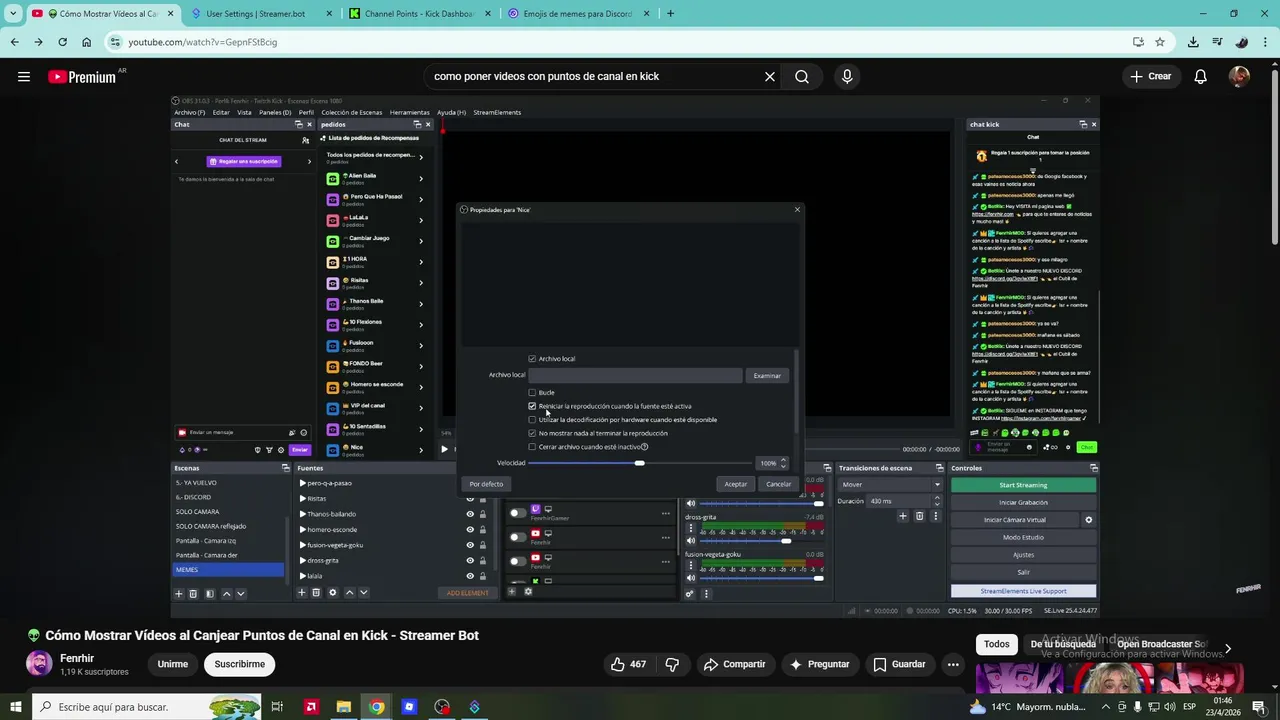
Task: Open the YouTube hamburger guide menu
Action: 24,76
